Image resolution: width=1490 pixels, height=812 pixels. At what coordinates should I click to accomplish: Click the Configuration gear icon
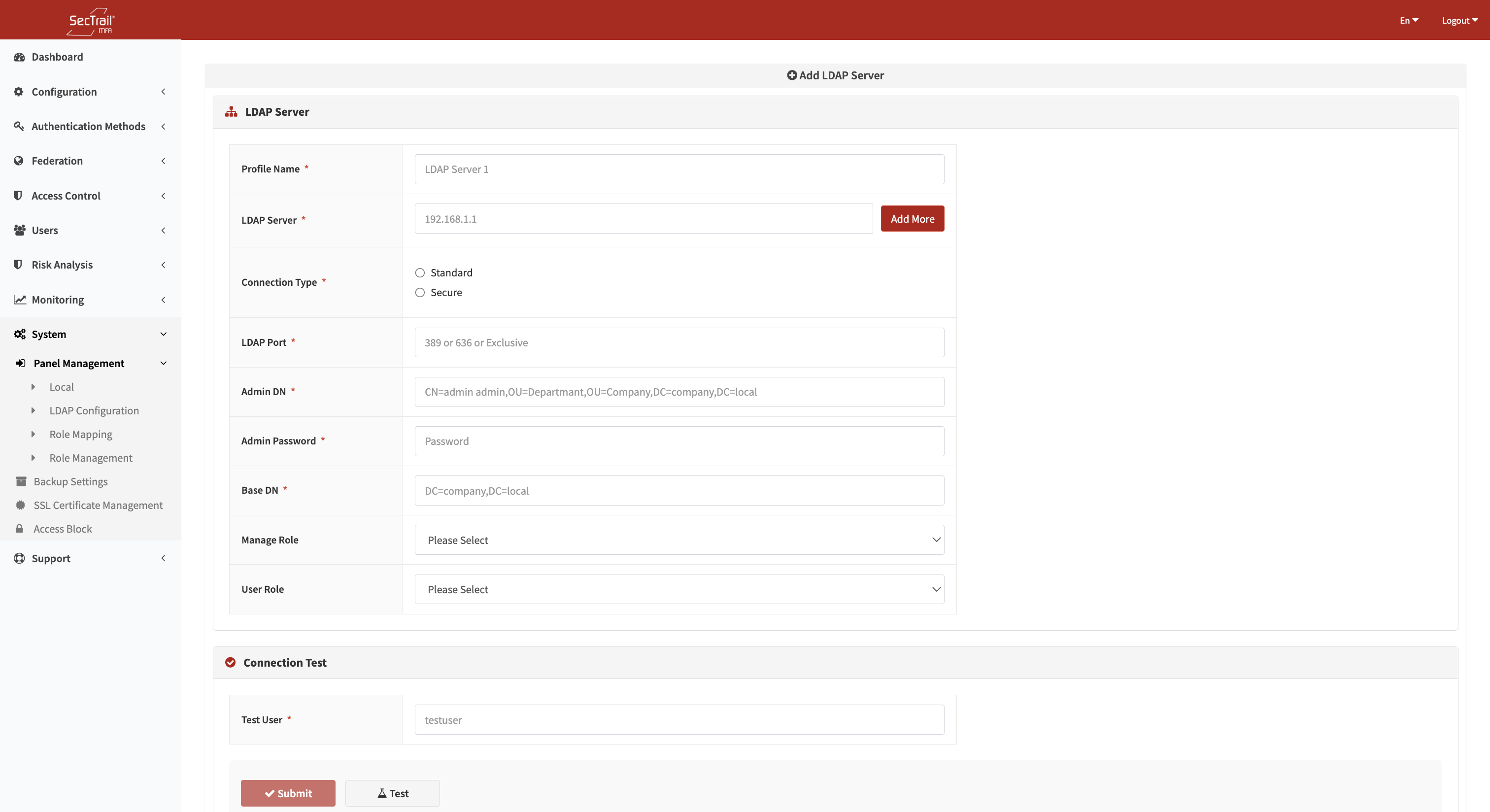[18, 91]
